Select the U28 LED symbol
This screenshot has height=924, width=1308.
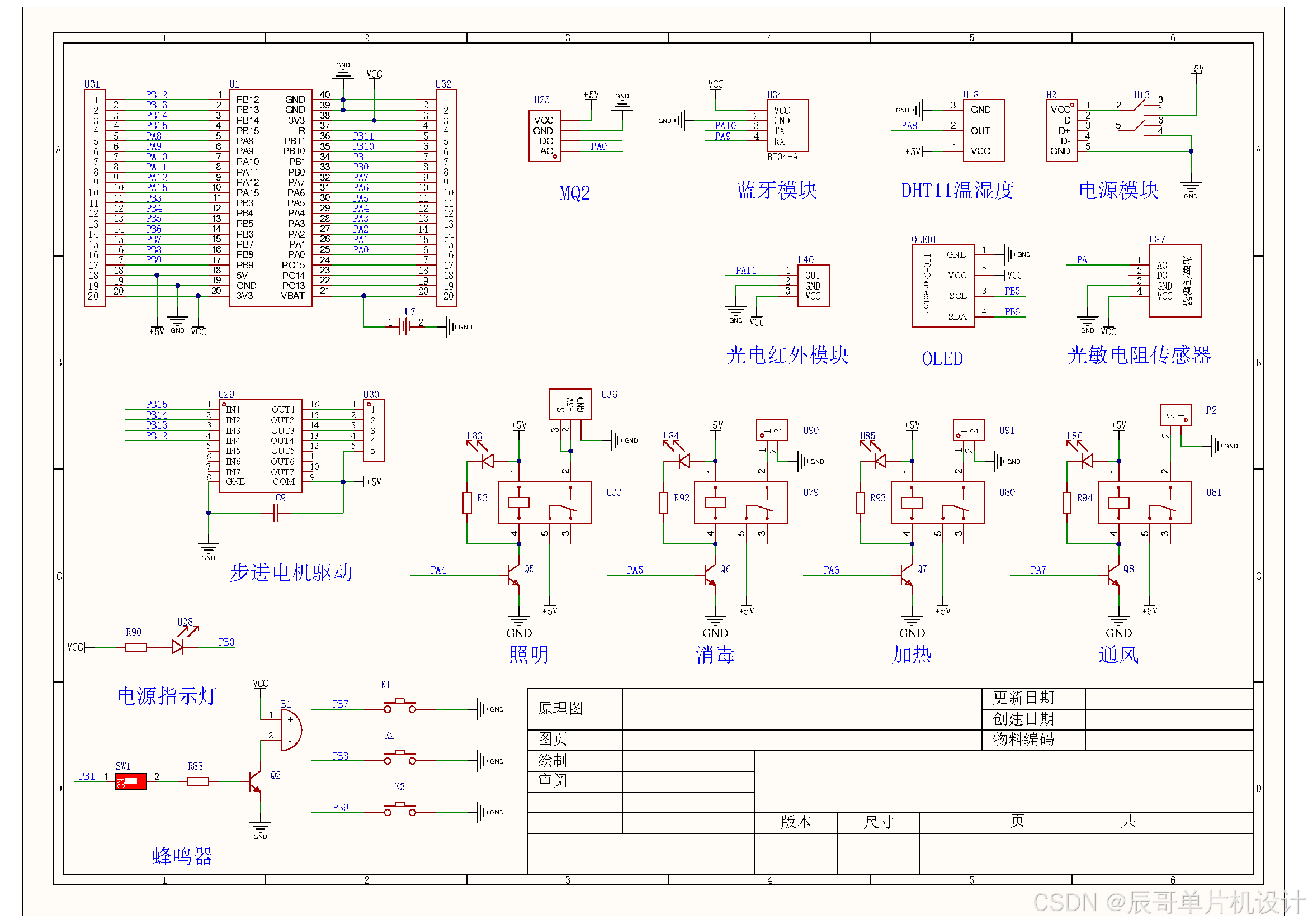pyautogui.click(x=178, y=647)
